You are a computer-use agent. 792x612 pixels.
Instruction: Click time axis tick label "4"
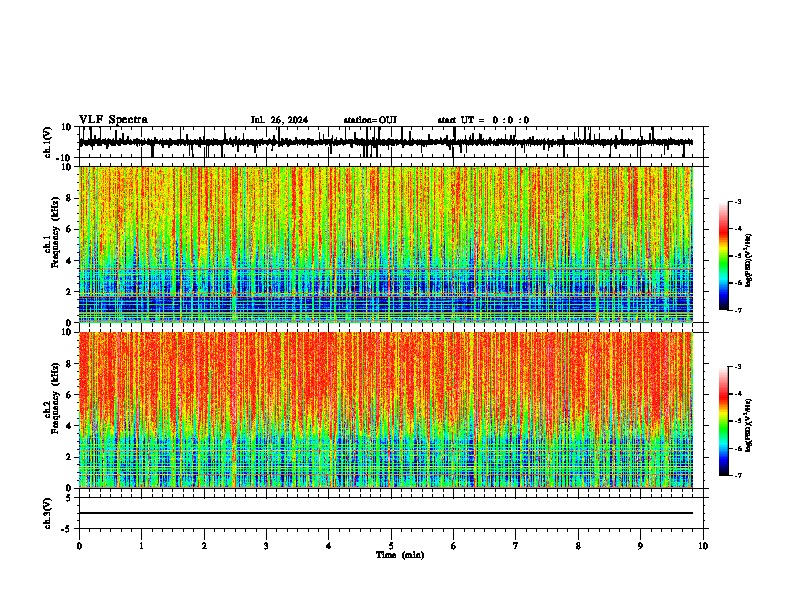[x=328, y=546]
